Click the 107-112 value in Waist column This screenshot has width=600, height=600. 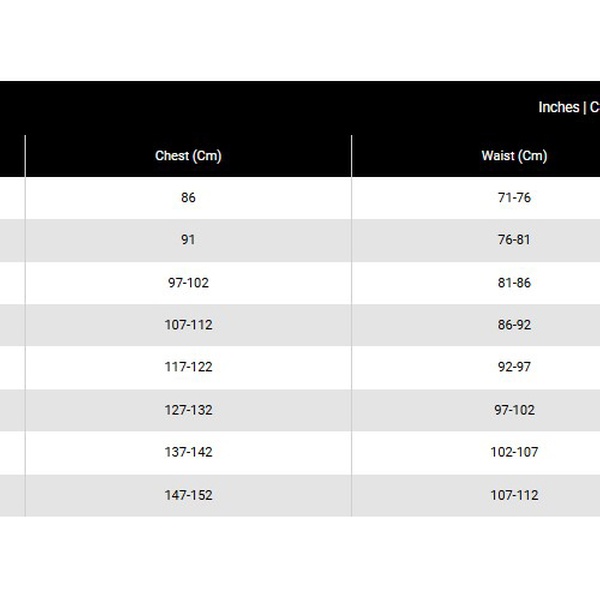tap(514, 495)
